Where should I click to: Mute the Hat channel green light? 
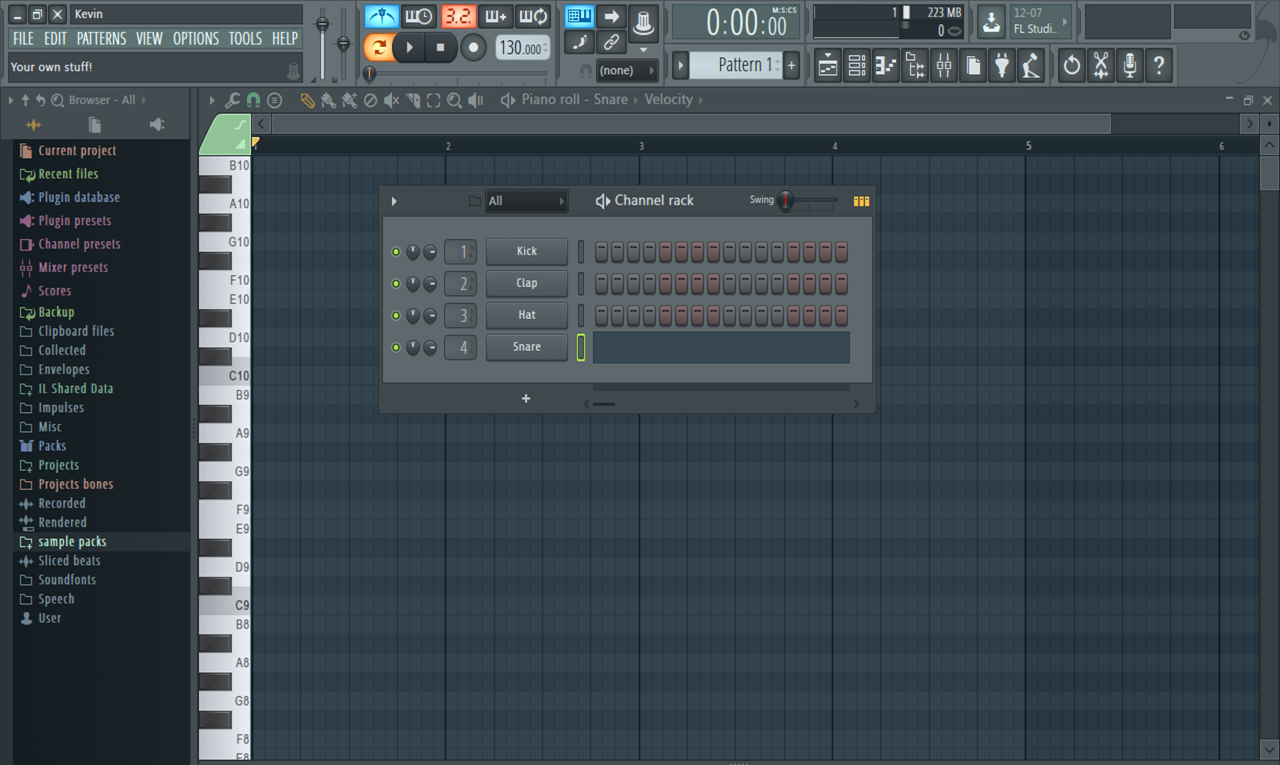click(396, 316)
